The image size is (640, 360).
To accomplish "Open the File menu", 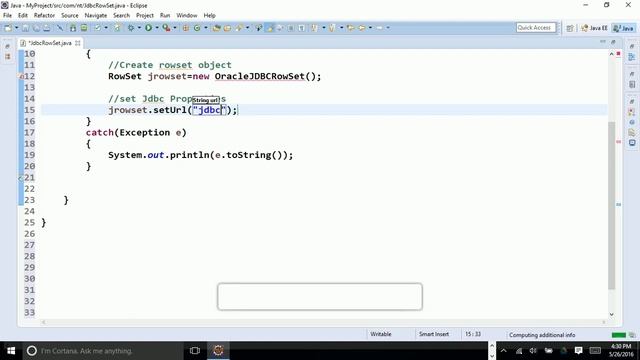I will (7, 16).
